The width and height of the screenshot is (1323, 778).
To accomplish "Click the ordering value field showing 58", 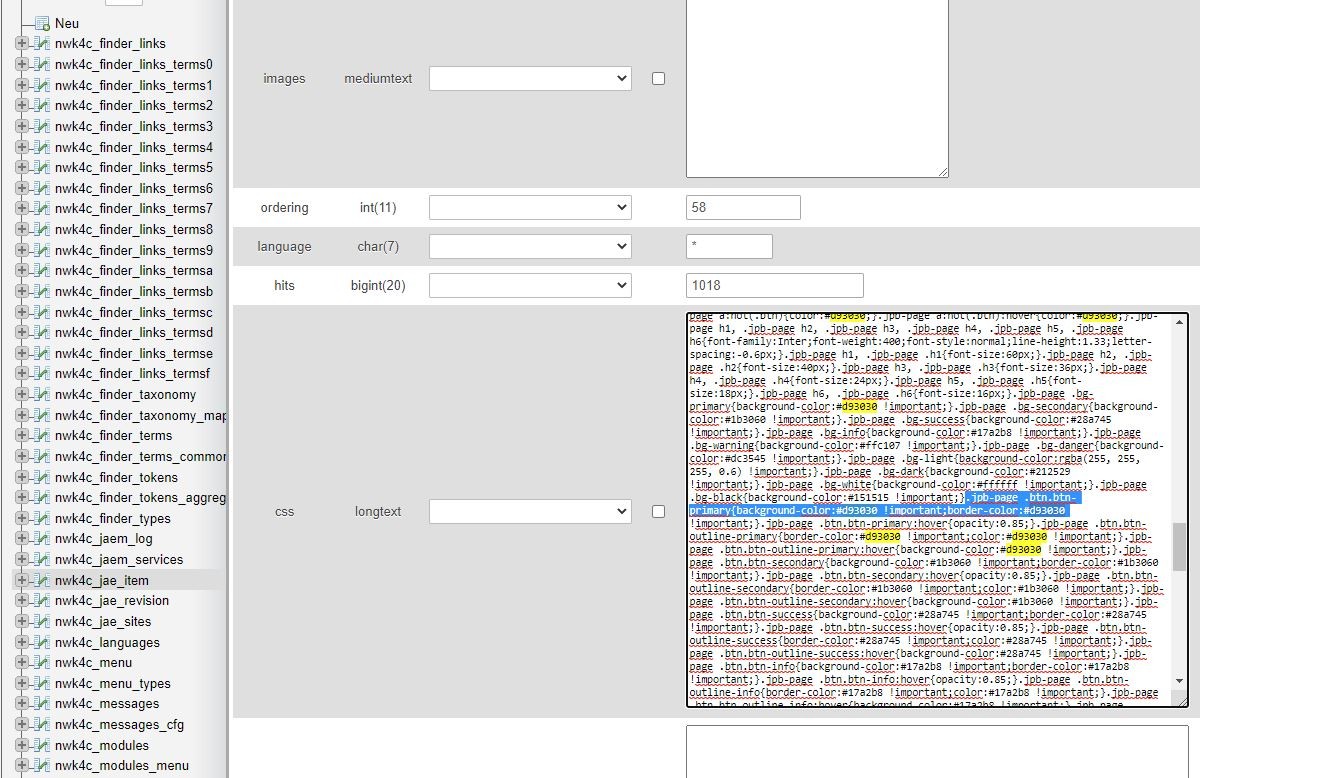I will (743, 207).
